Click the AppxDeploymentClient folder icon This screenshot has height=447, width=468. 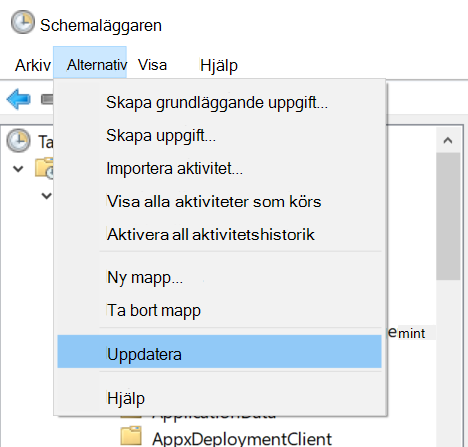click(x=131, y=436)
